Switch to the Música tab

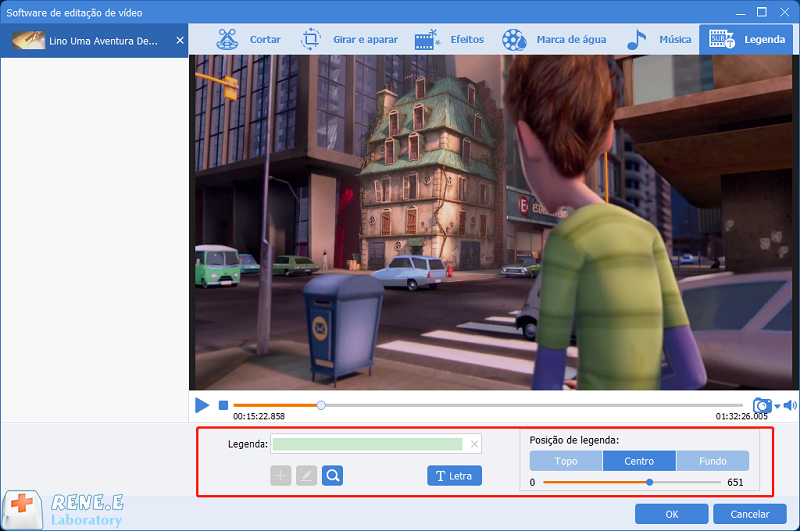[675, 39]
